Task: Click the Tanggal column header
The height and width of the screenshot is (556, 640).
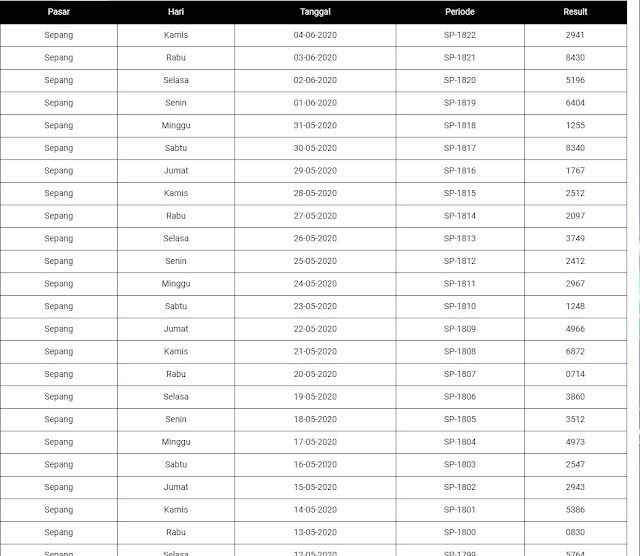Action: (x=315, y=12)
